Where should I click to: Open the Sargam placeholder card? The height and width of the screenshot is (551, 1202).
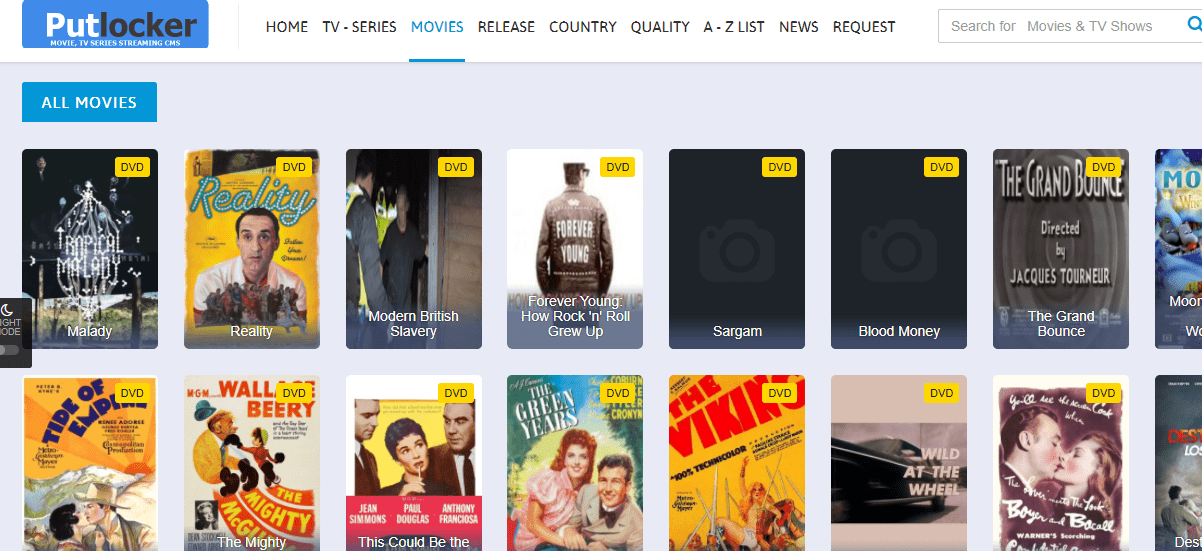click(x=737, y=249)
